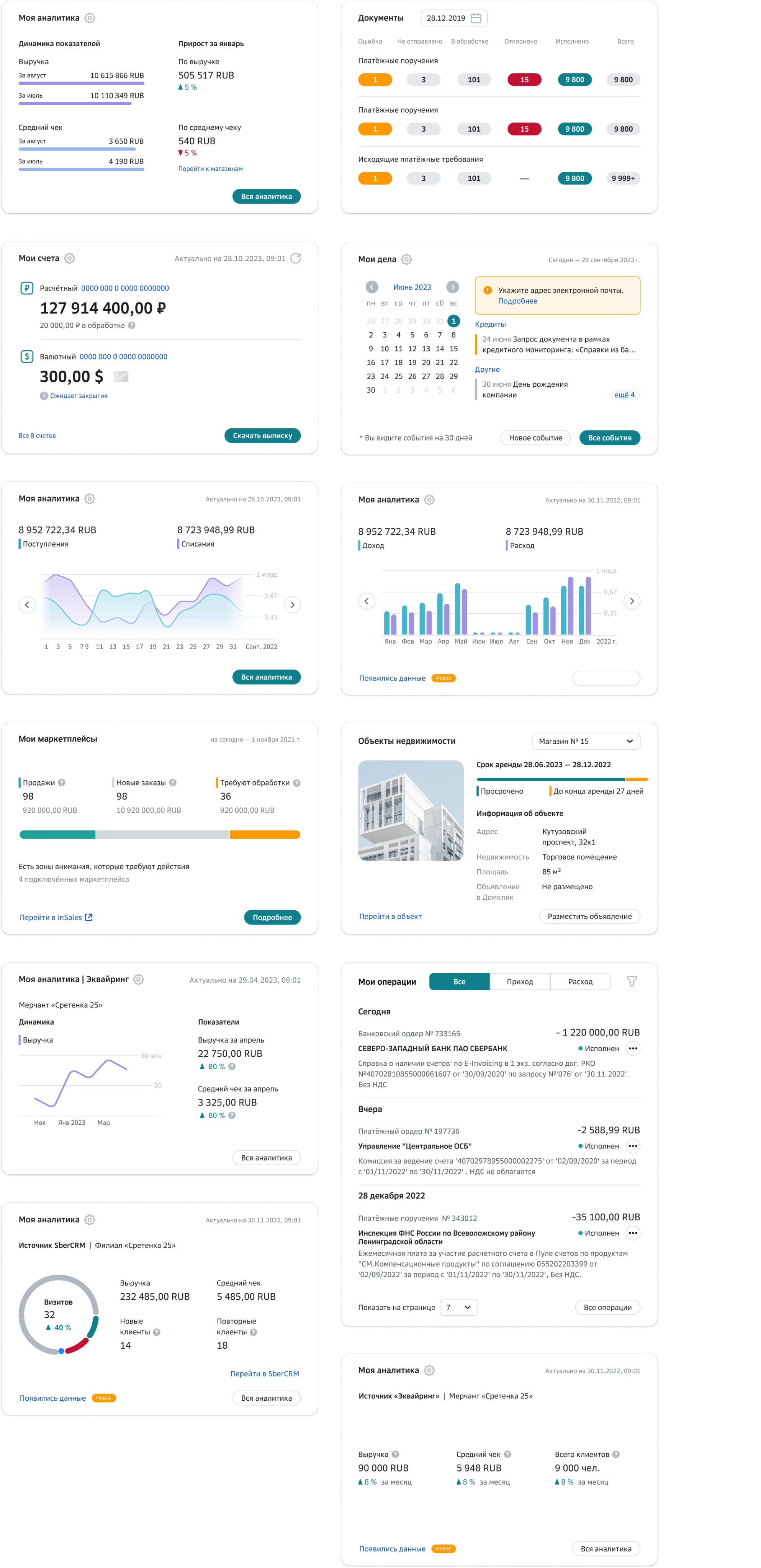The image size is (761, 1568).
Task: Click calendar icon in Документы date field
Action: pos(476,18)
